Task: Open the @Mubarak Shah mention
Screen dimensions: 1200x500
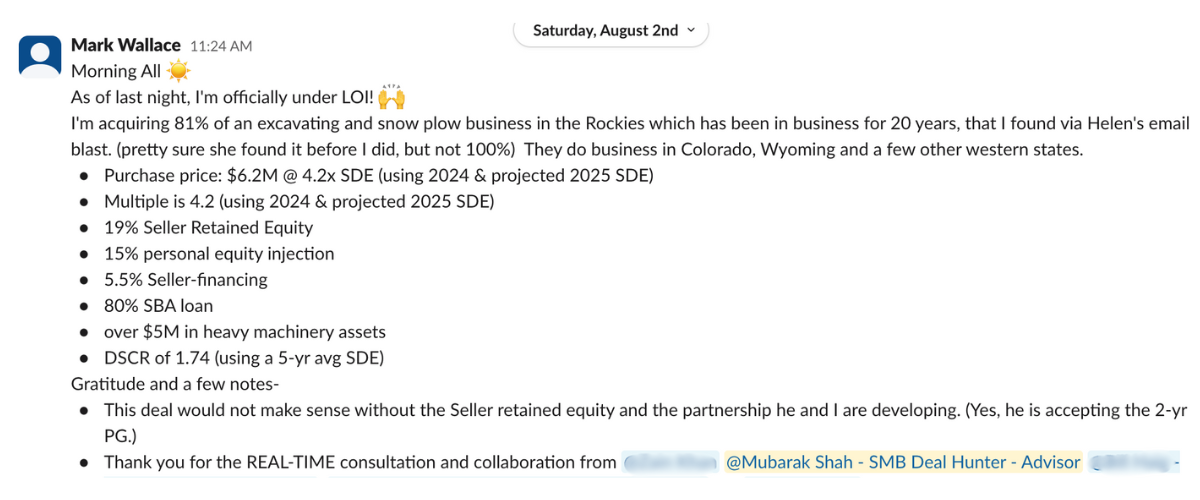Action: (x=903, y=462)
